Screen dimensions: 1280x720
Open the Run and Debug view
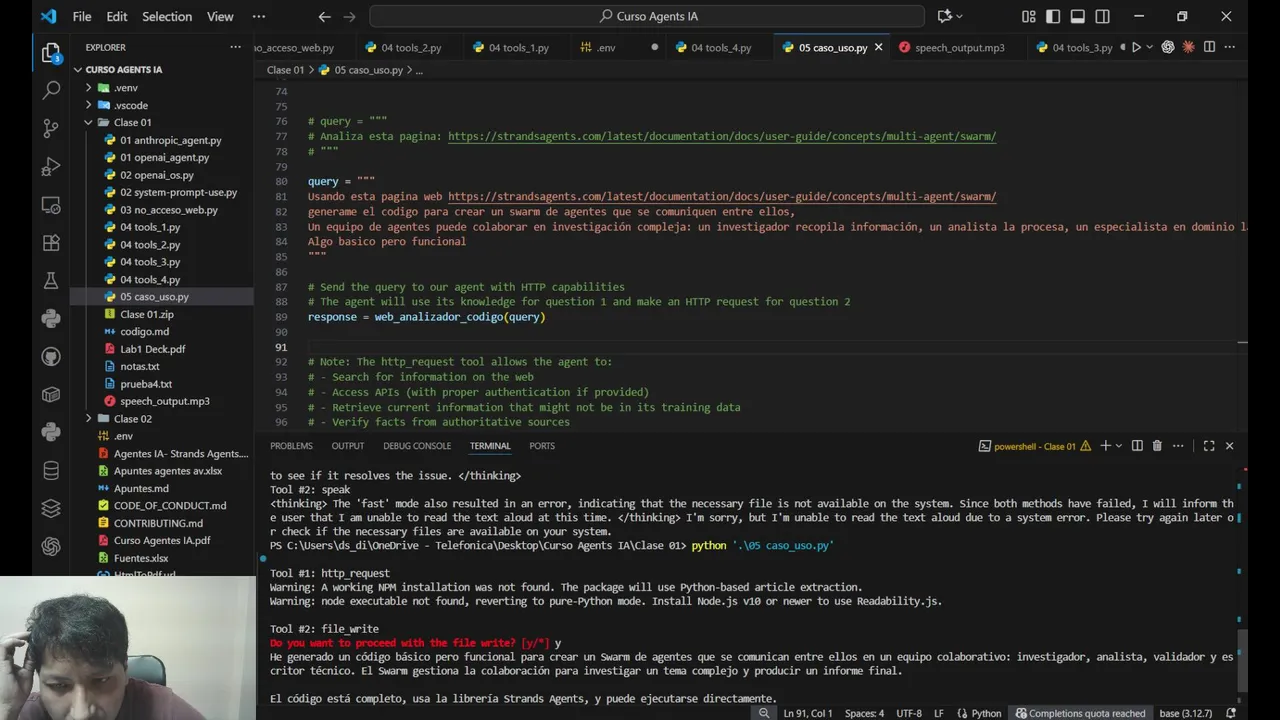(51, 166)
